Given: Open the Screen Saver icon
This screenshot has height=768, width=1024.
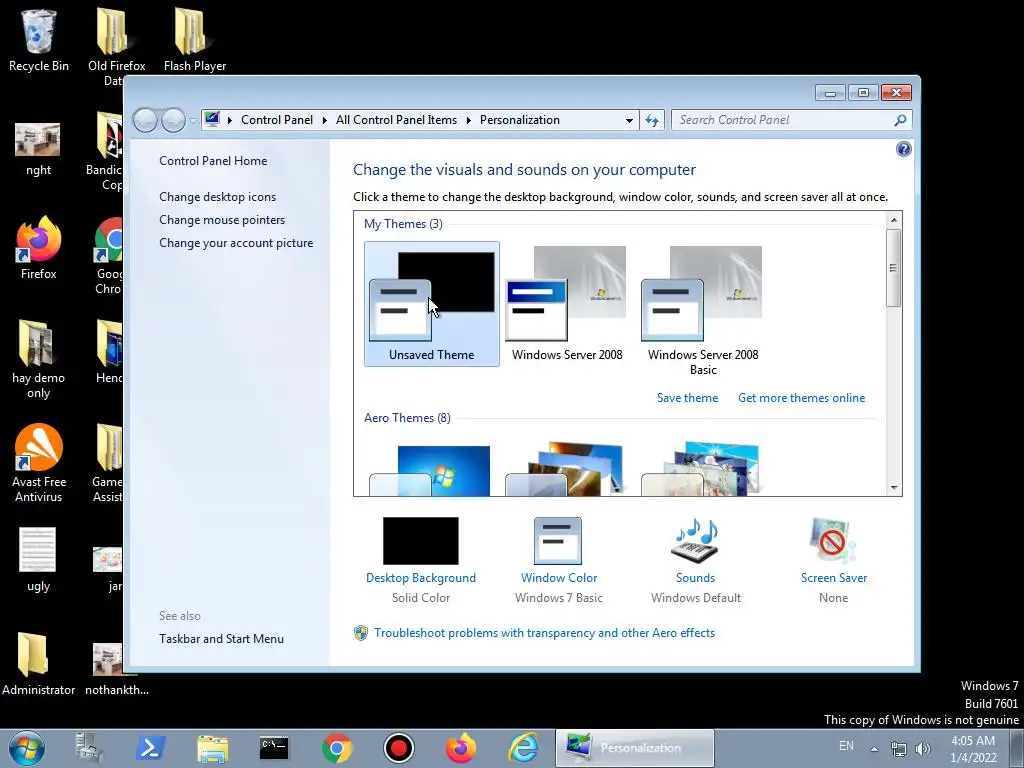Looking at the screenshot, I should 833,541.
